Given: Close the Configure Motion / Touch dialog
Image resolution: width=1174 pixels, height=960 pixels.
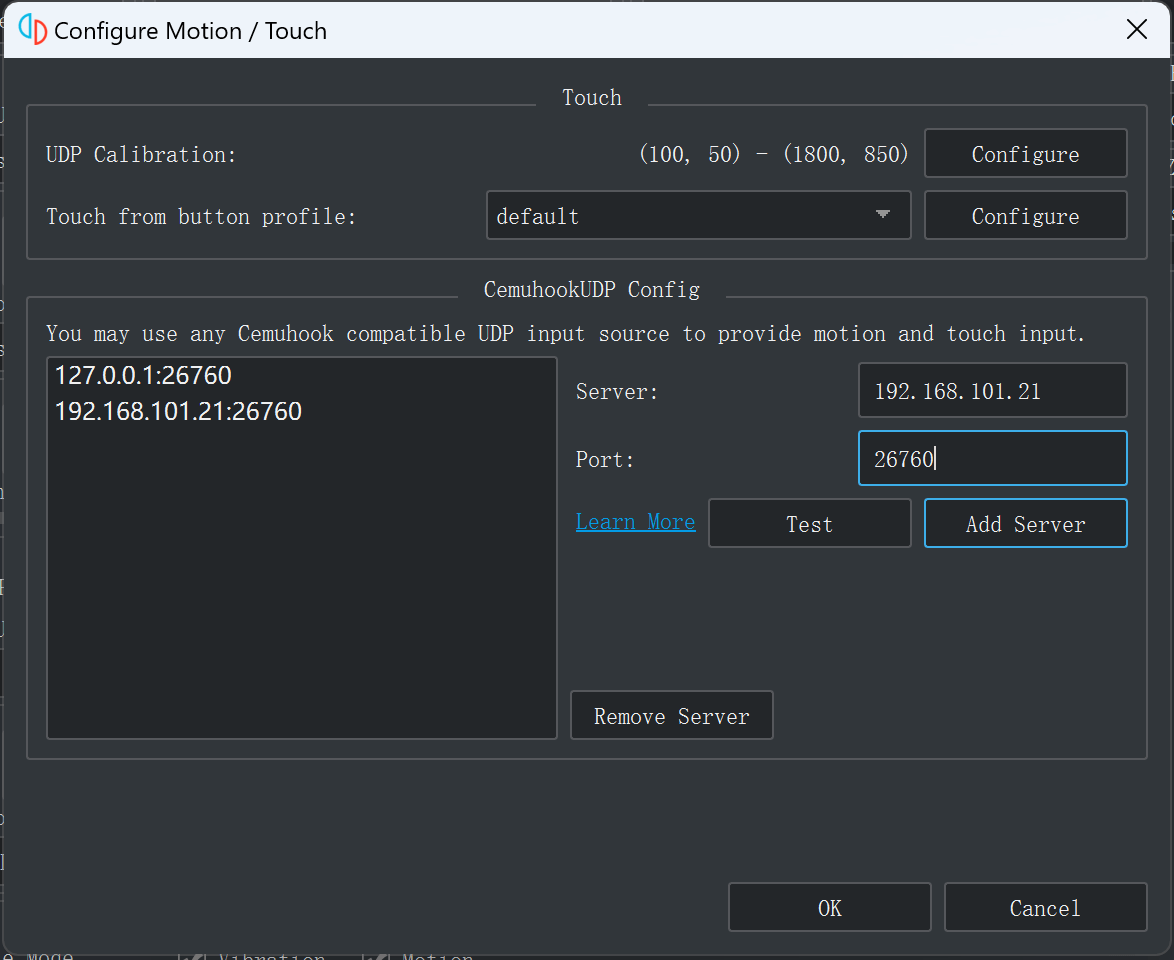Looking at the screenshot, I should click(1136, 30).
